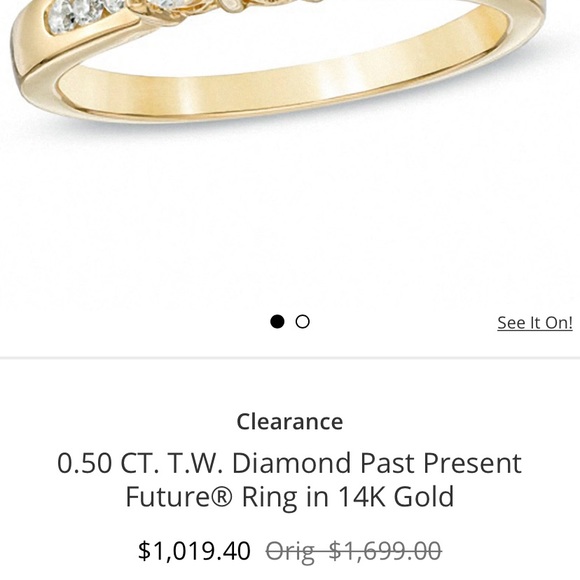Select the first filled carousel dot

pos(277,321)
